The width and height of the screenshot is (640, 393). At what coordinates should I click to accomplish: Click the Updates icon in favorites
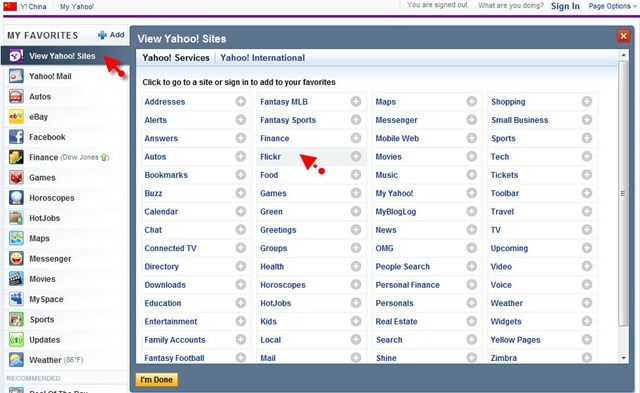(16, 340)
